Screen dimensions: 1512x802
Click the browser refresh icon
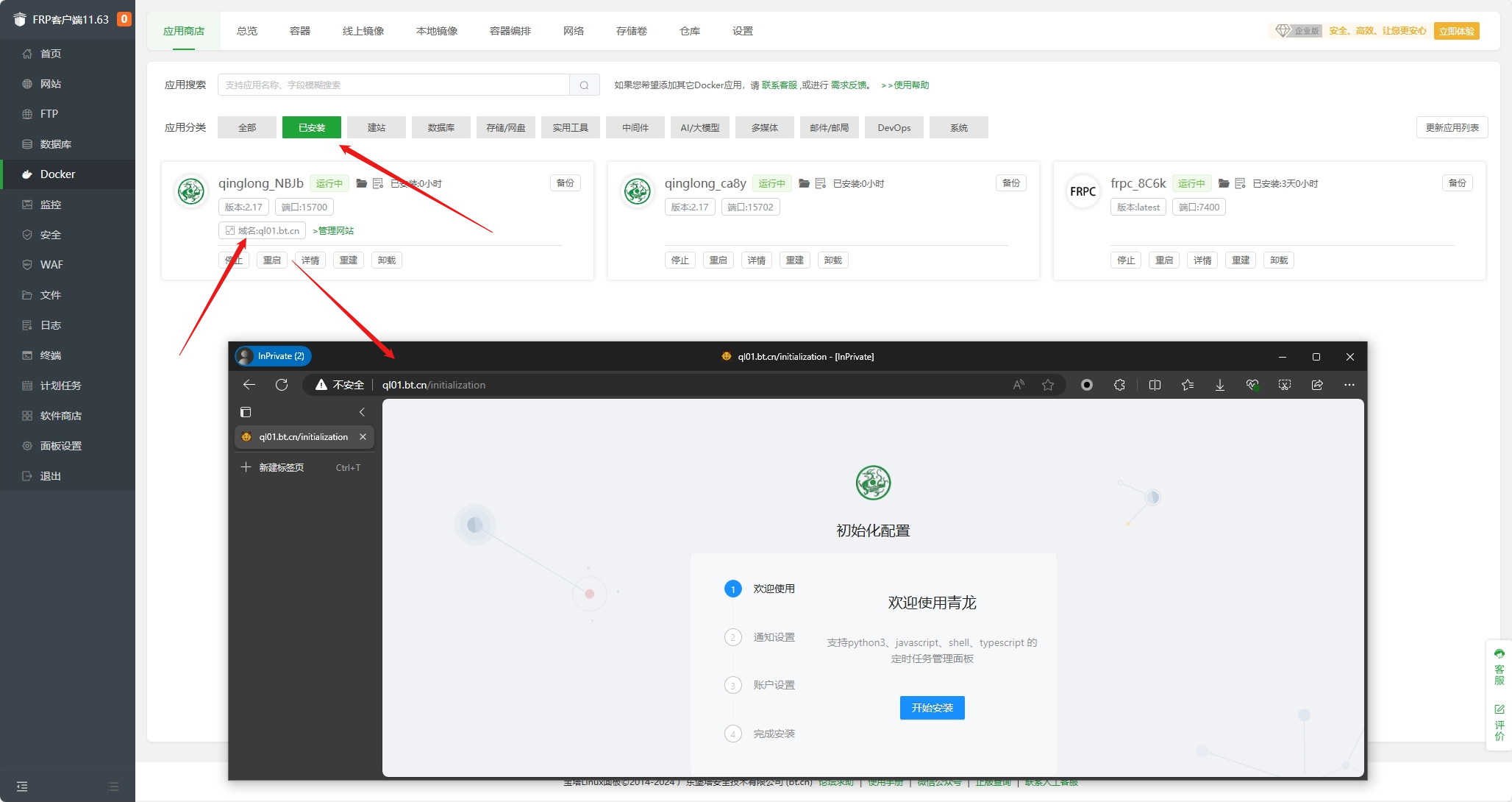(282, 385)
